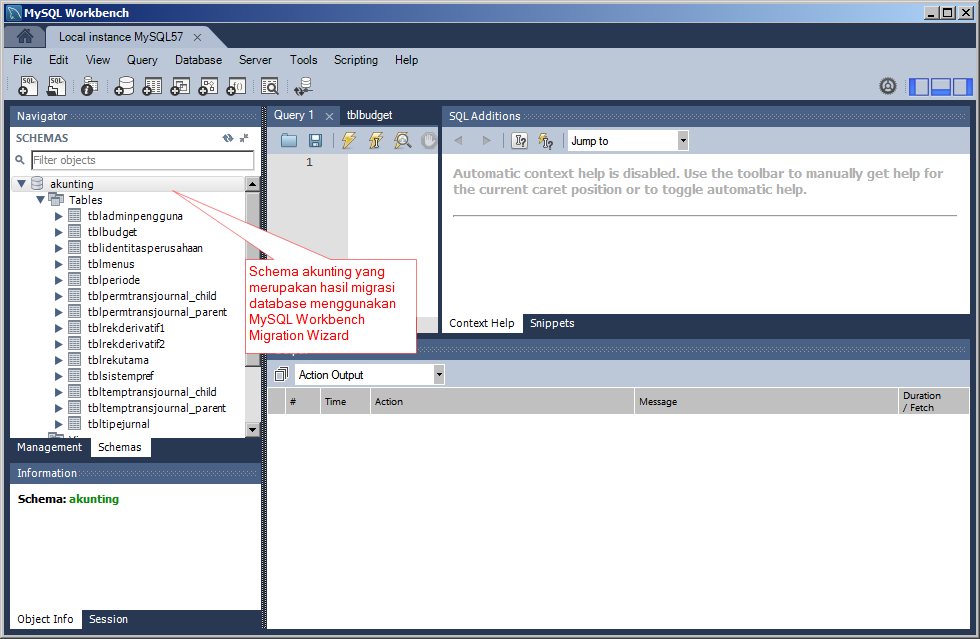This screenshot has height=639, width=980.
Task: Execute the statement under the cursor
Action: pyautogui.click(x=376, y=141)
